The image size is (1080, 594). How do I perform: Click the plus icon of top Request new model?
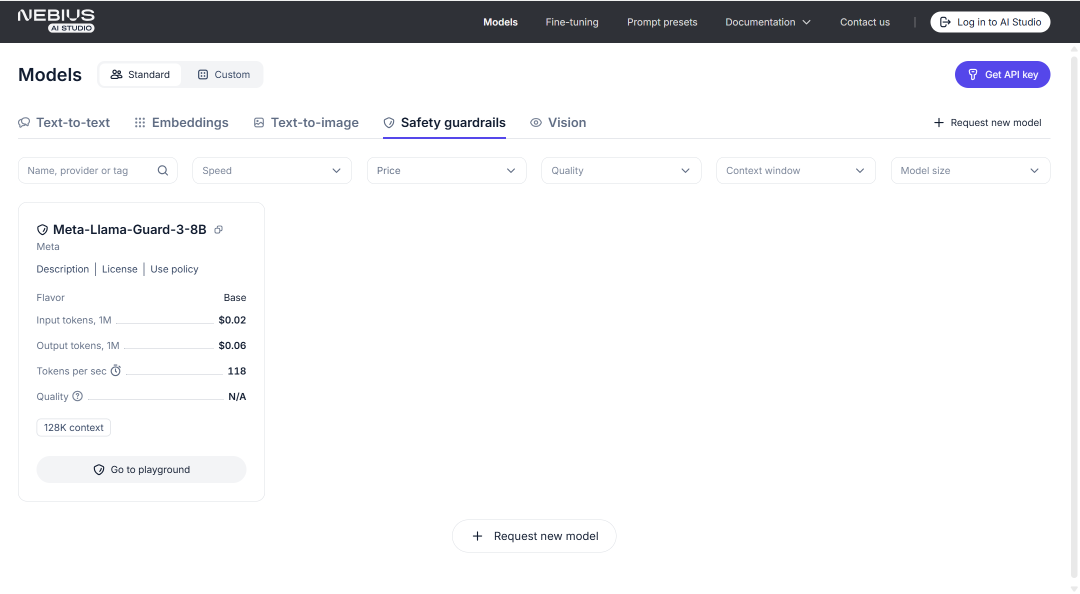pyautogui.click(x=938, y=123)
